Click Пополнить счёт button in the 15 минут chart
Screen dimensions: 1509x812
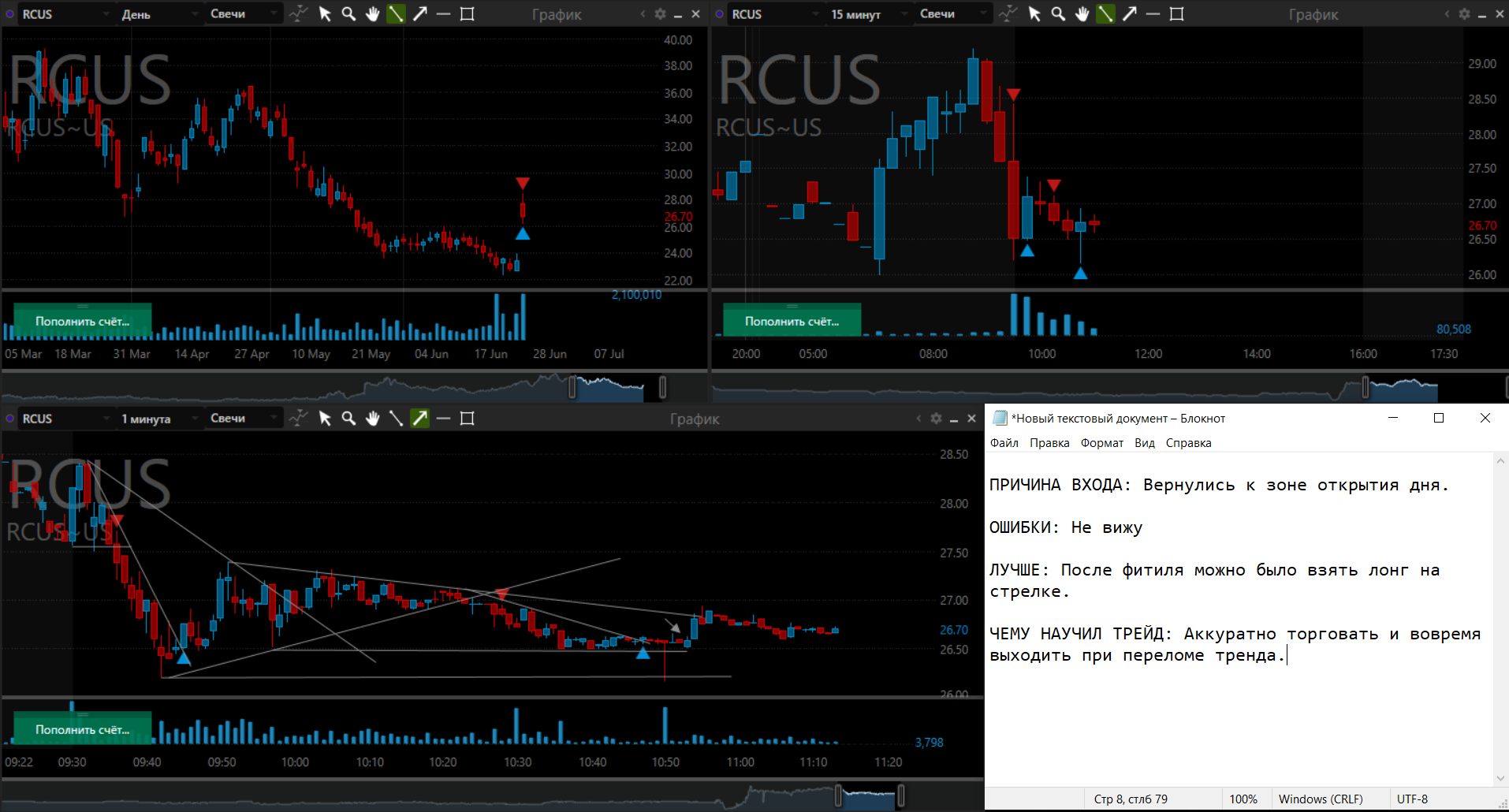click(792, 321)
